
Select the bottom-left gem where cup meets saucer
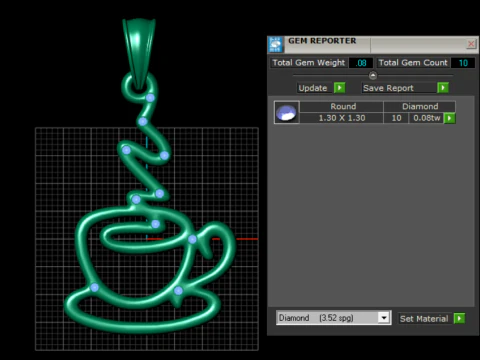95,287
